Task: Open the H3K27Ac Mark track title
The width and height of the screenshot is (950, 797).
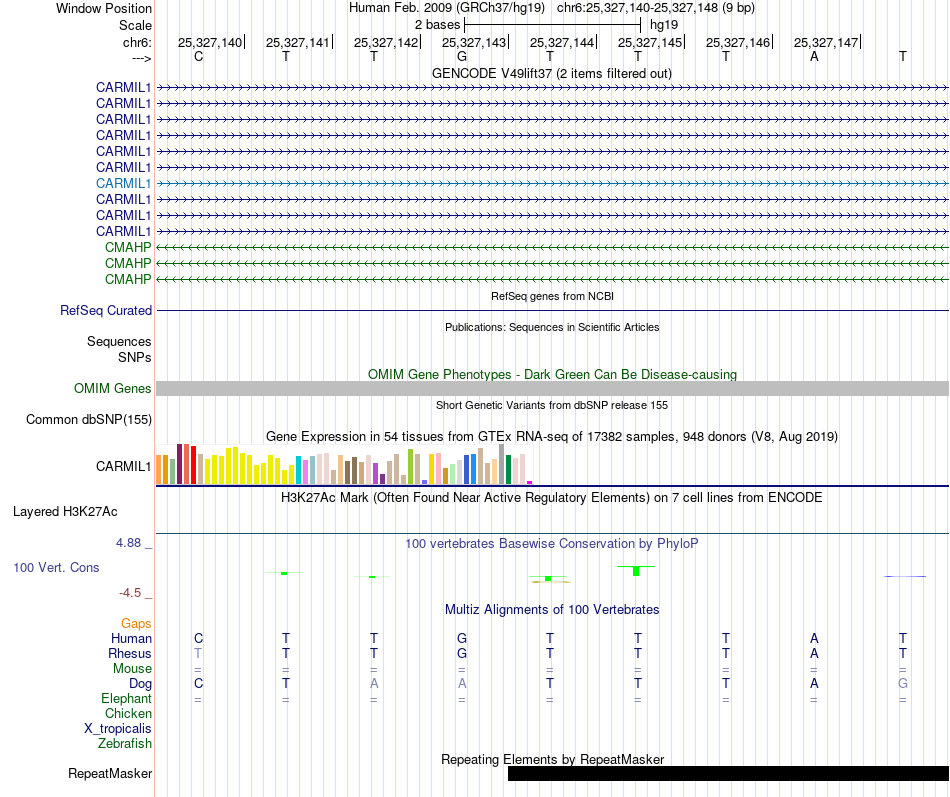Action: 551,498
